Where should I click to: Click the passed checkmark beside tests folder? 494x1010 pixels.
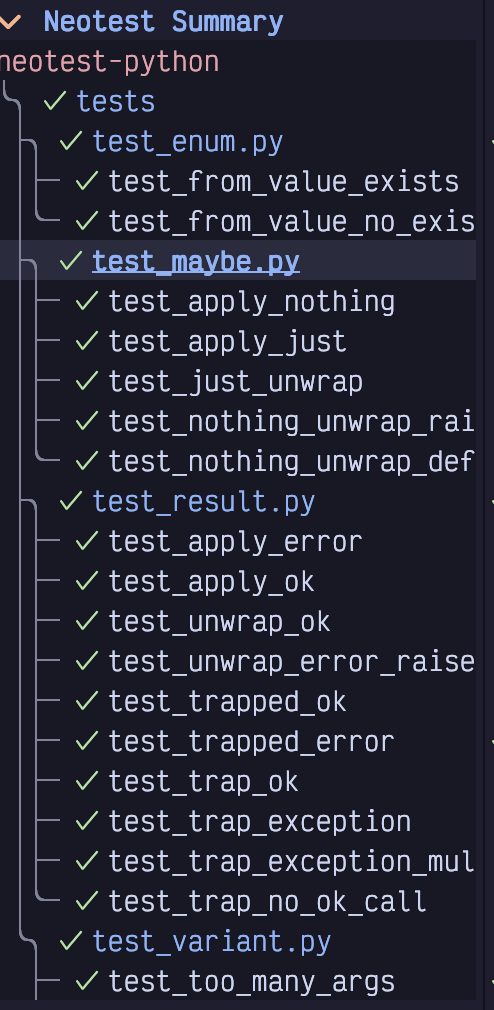(55, 101)
